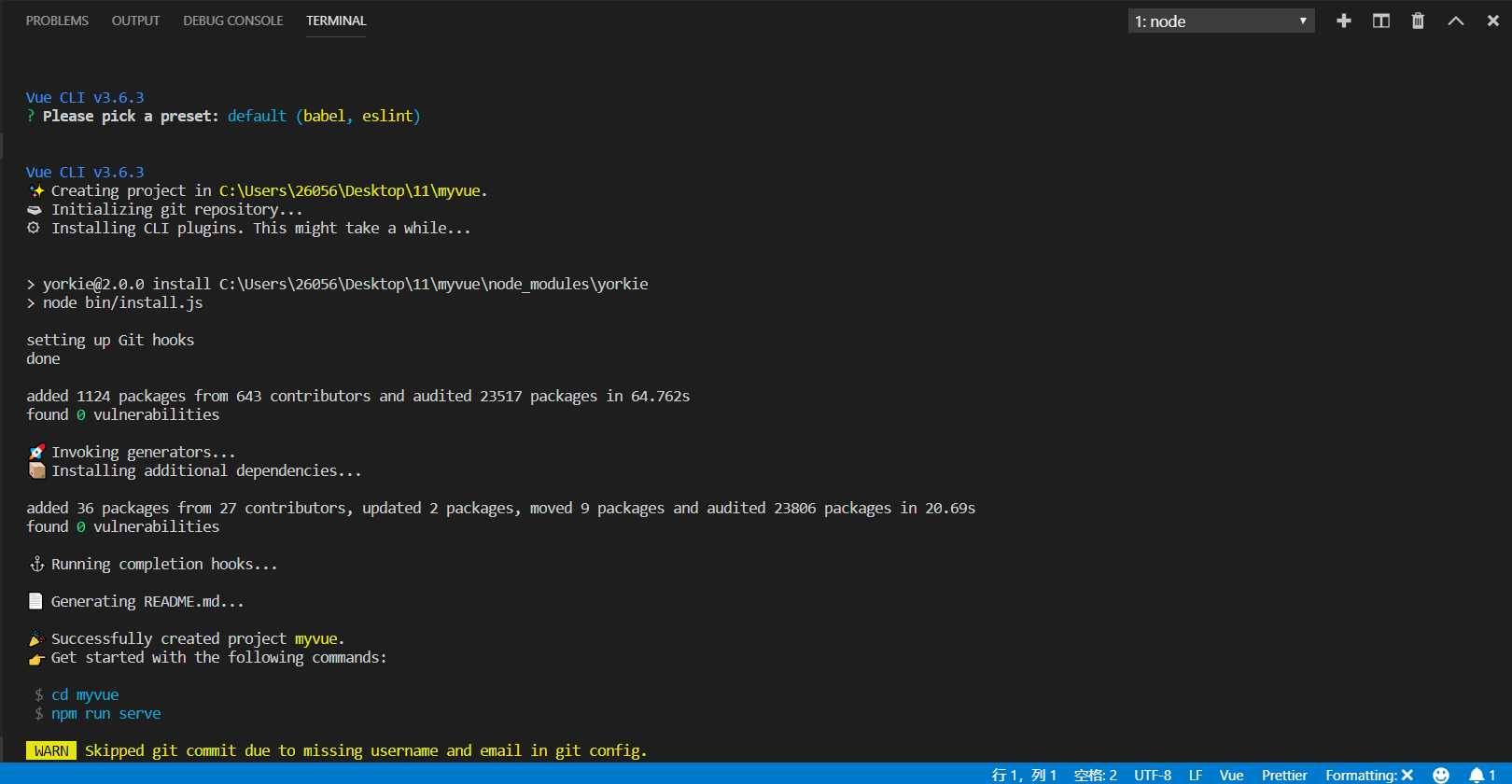Select the Vue language mode indicator
The height and width of the screenshot is (784, 1512).
point(1231,775)
